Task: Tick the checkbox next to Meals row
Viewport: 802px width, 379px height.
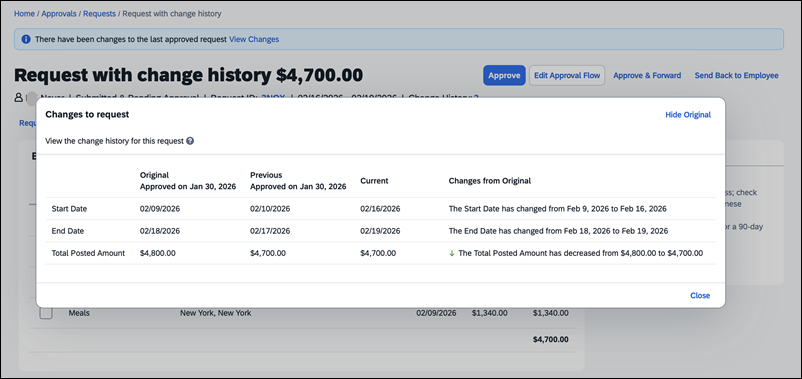Action: (x=46, y=313)
